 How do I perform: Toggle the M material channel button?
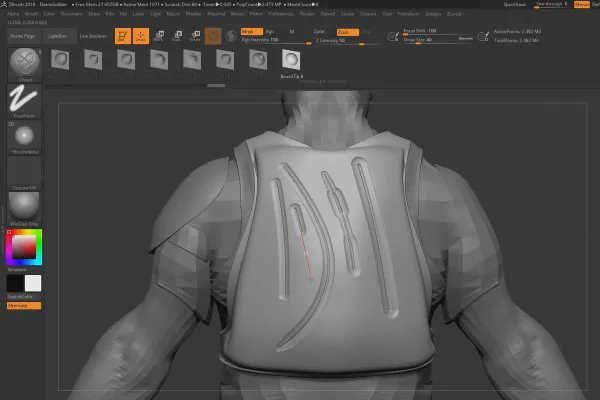point(292,32)
